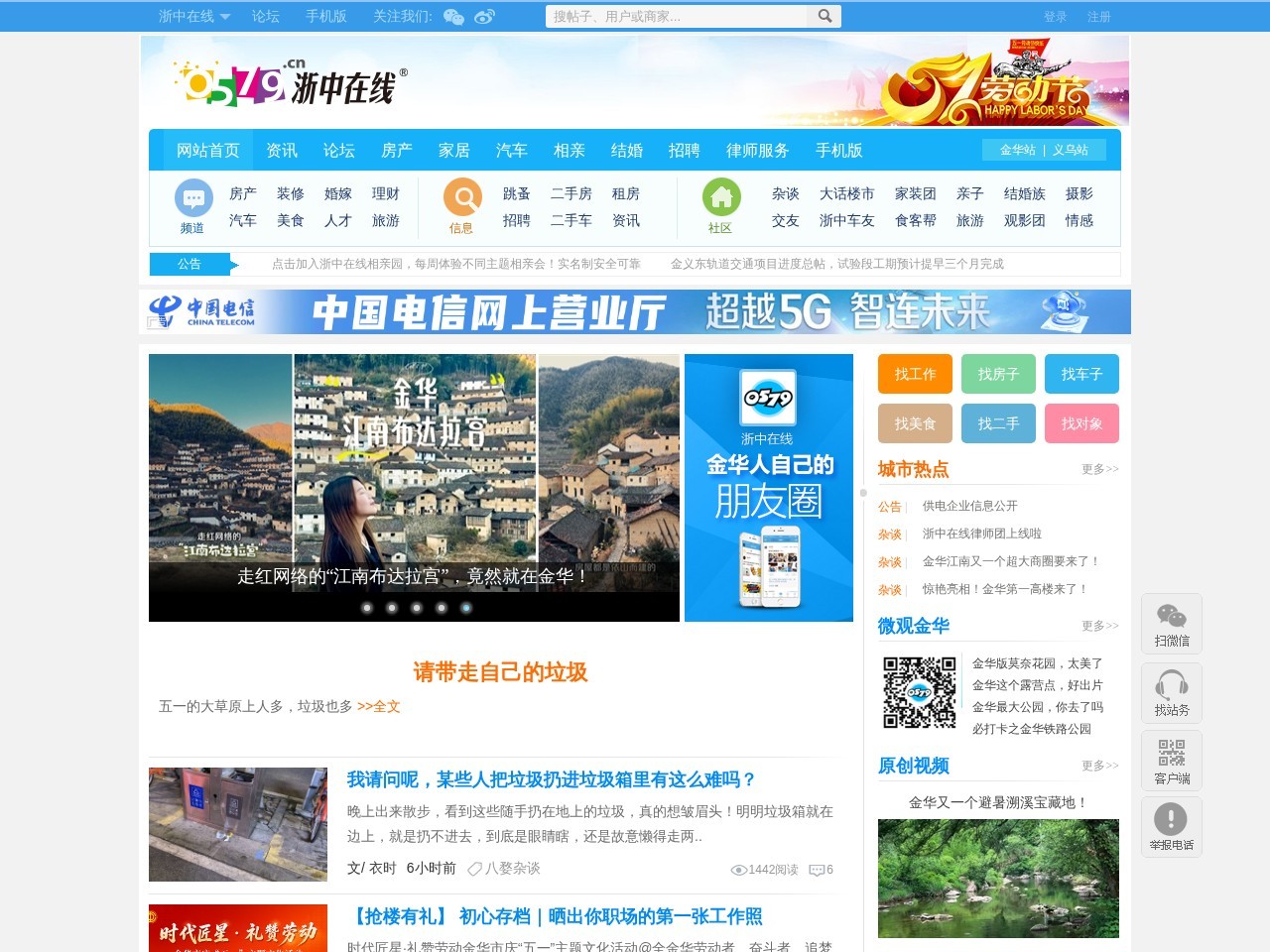Open the 扫微信 sidebar icon

[1172, 624]
